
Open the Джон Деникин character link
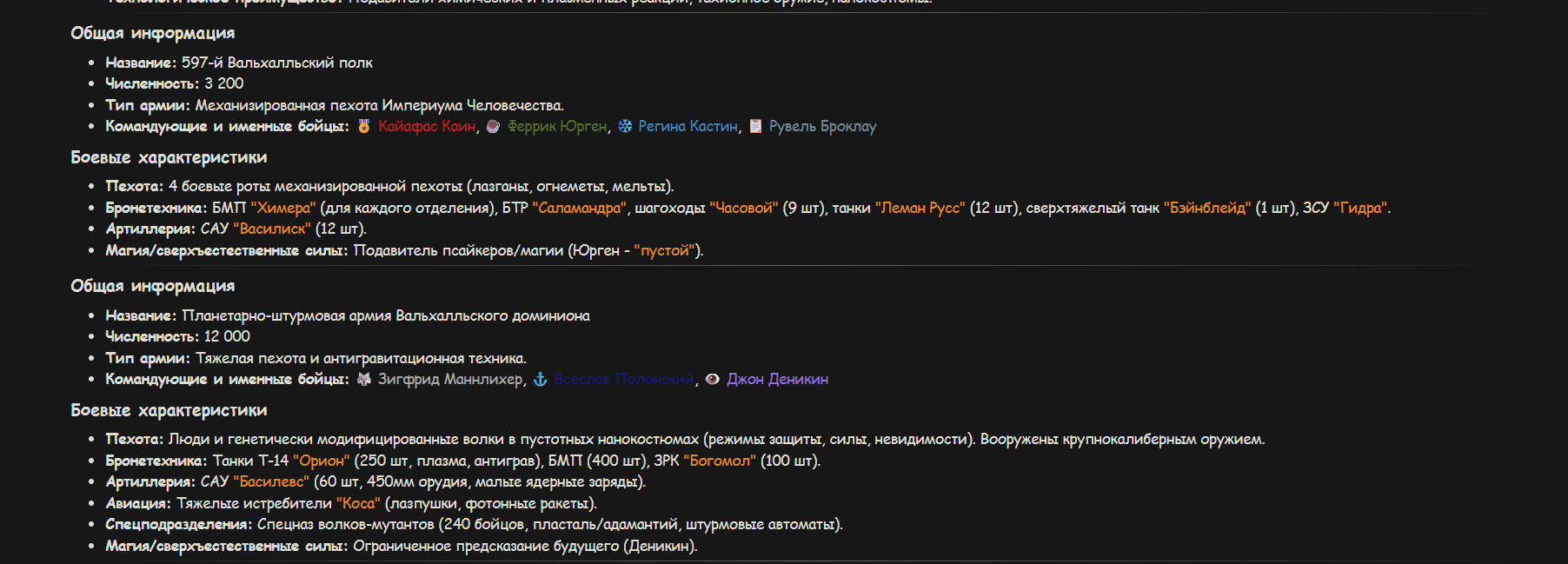tap(777, 379)
